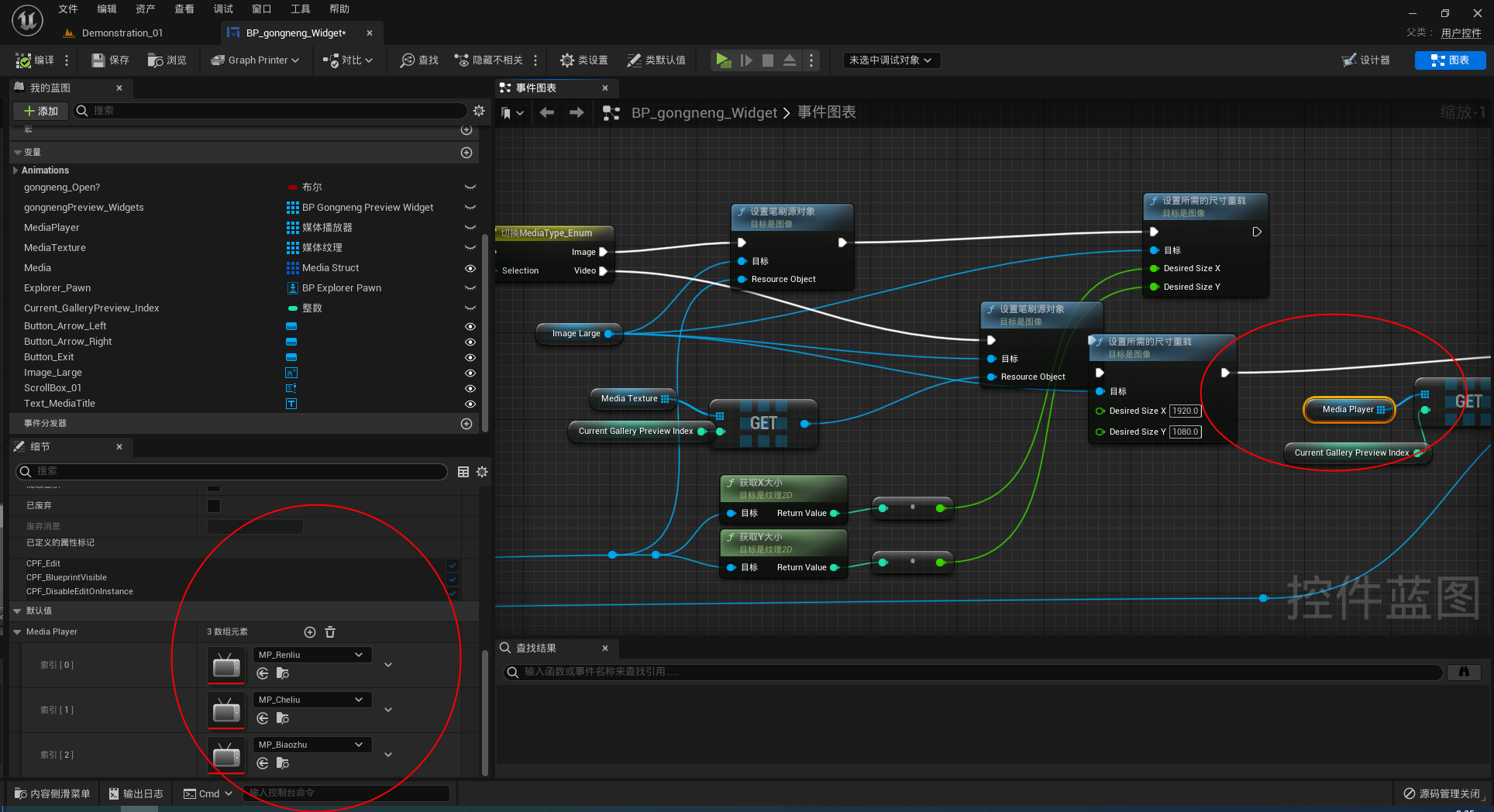Click the Browse (浏览) toolbar icon

click(156, 60)
